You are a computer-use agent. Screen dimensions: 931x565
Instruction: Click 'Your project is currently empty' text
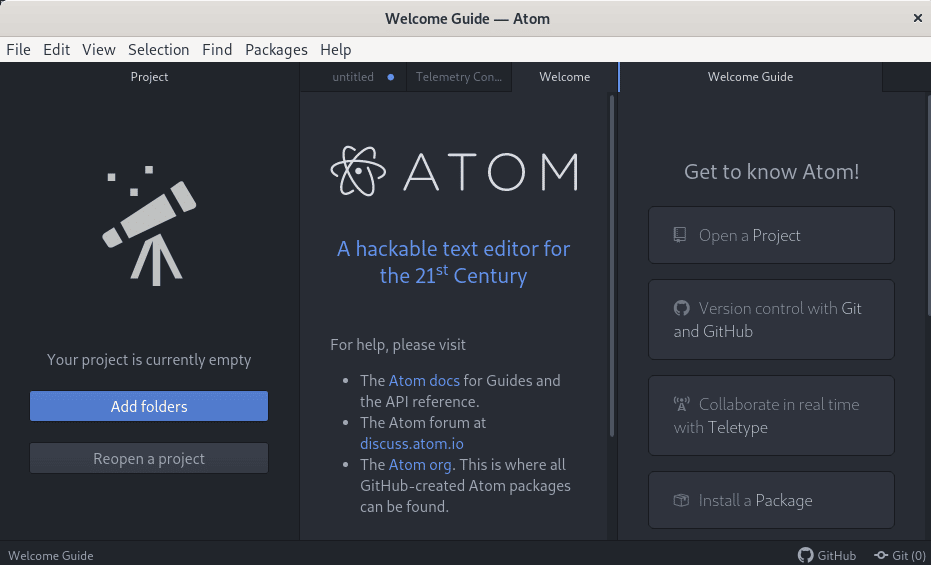[x=149, y=360]
